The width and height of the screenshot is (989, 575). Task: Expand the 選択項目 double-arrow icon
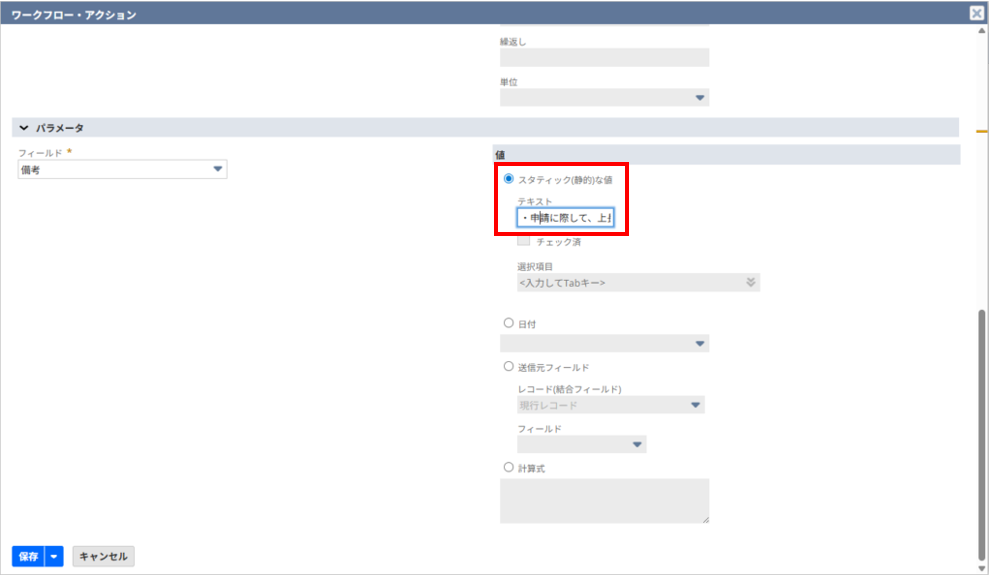point(750,283)
